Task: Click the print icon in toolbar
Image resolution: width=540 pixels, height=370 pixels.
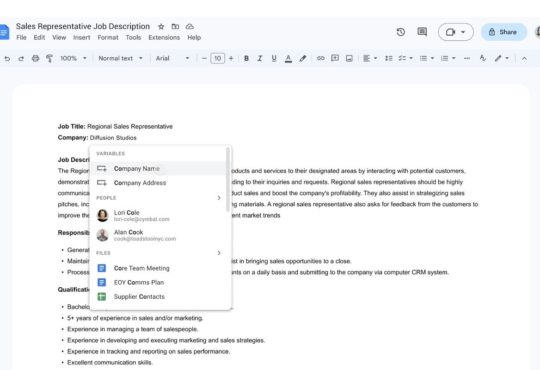Action: pyautogui.click(x=35, y=58)
